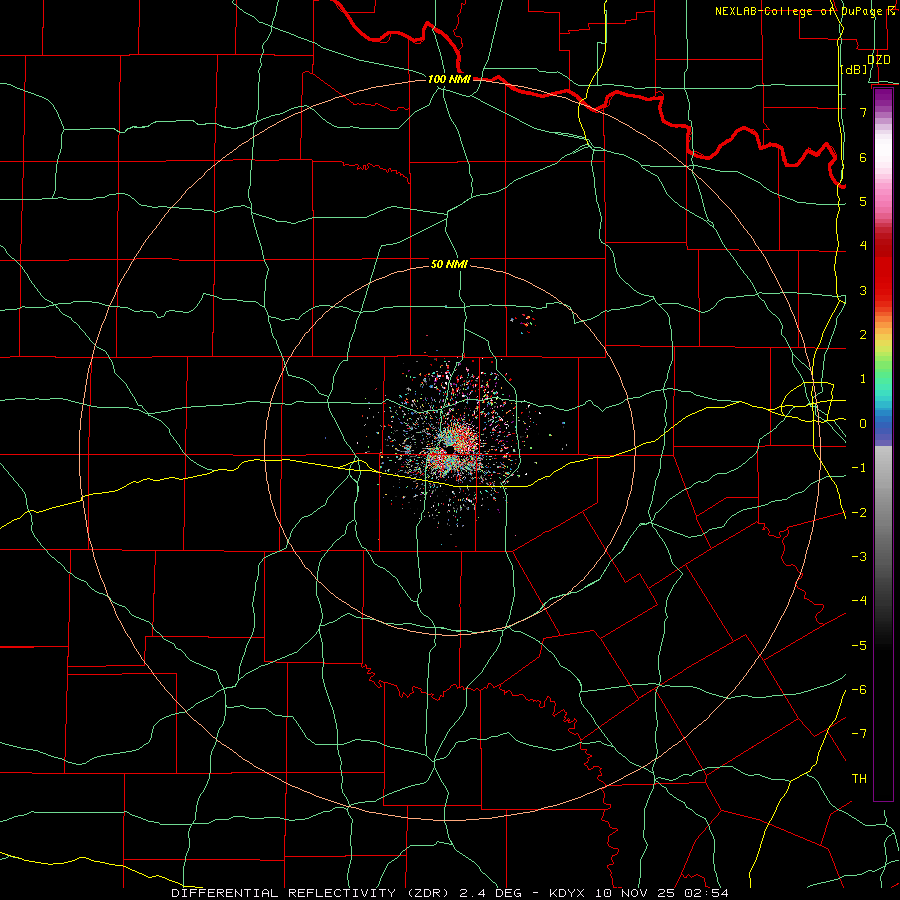Click the 3 value on the color scale
900x900 pixels.
[x=863, y=290]
